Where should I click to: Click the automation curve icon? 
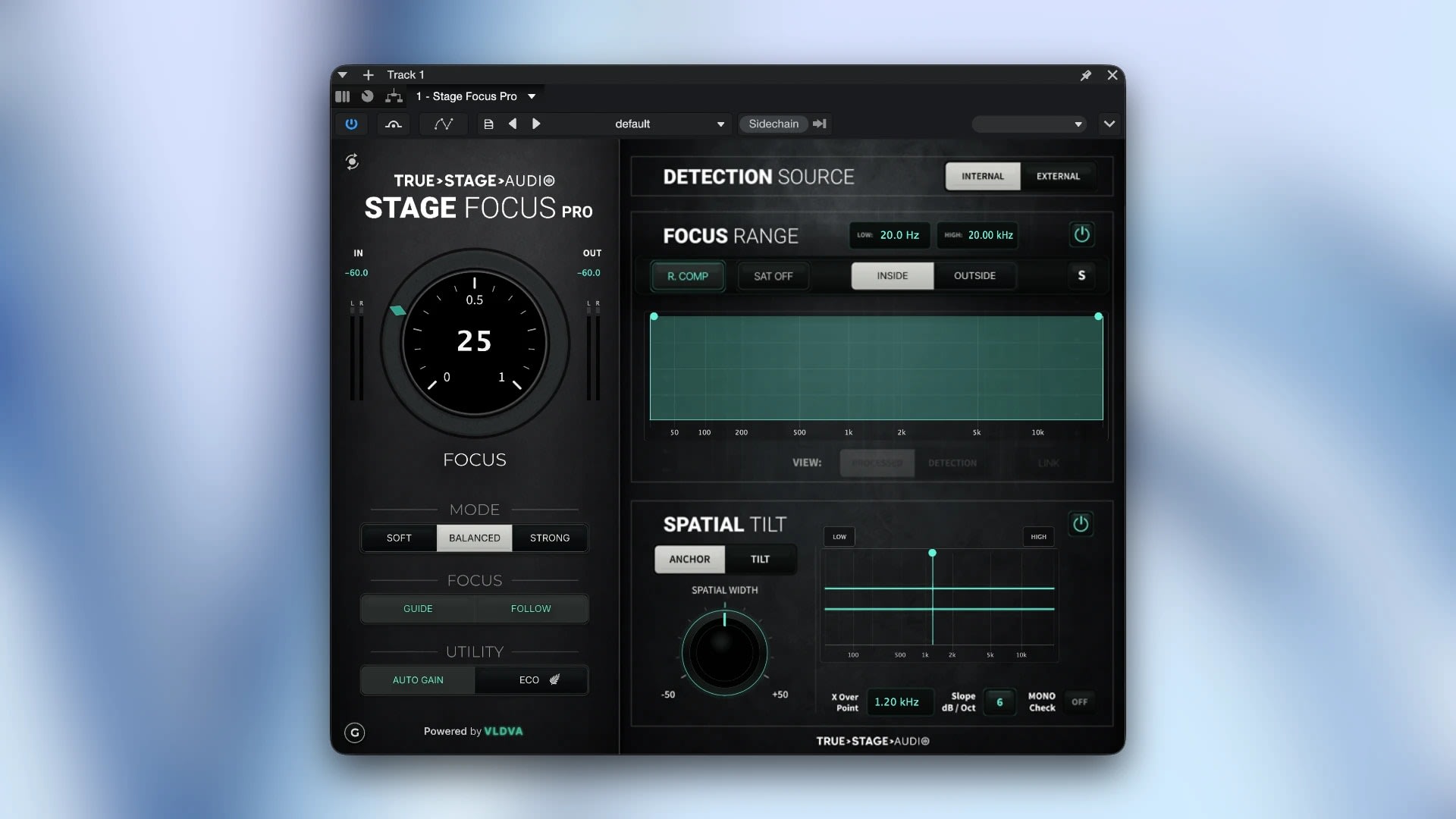pos(444,124)
